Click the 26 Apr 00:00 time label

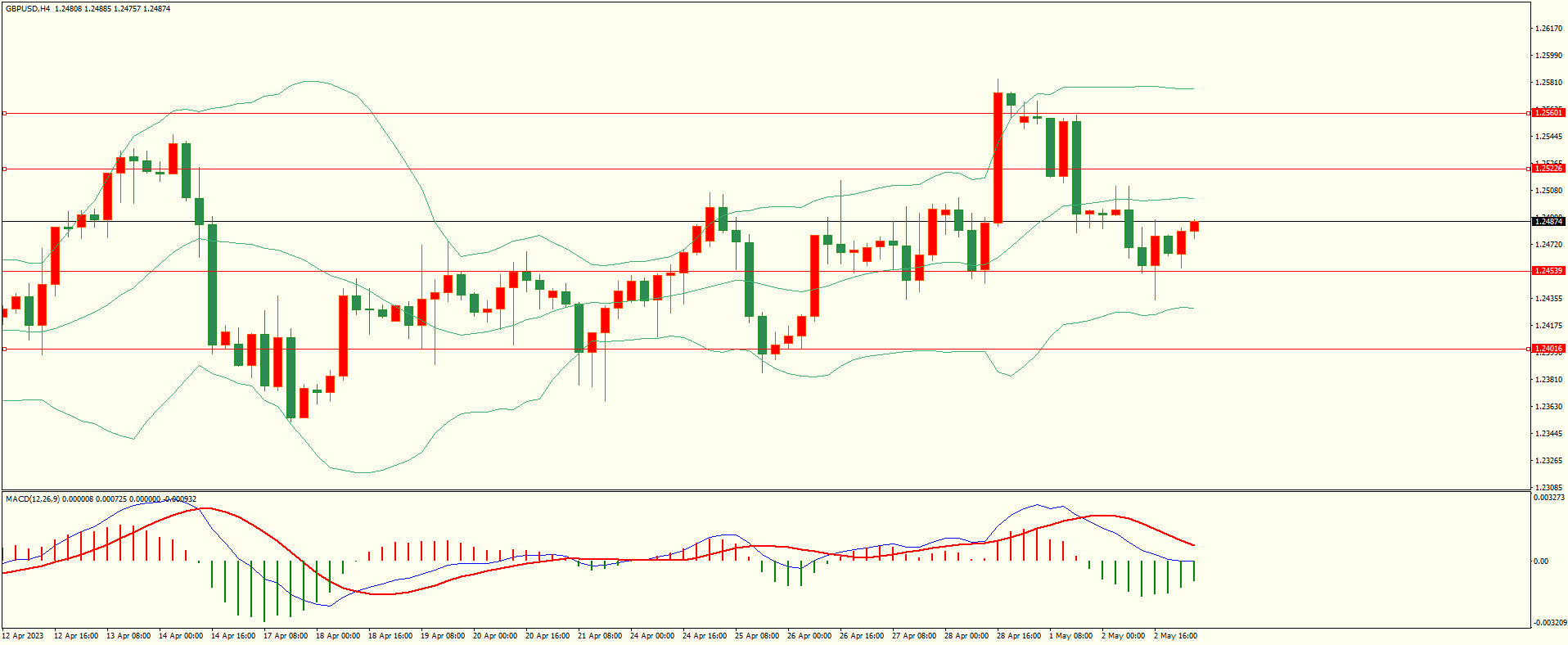click(x=809, y=636)
